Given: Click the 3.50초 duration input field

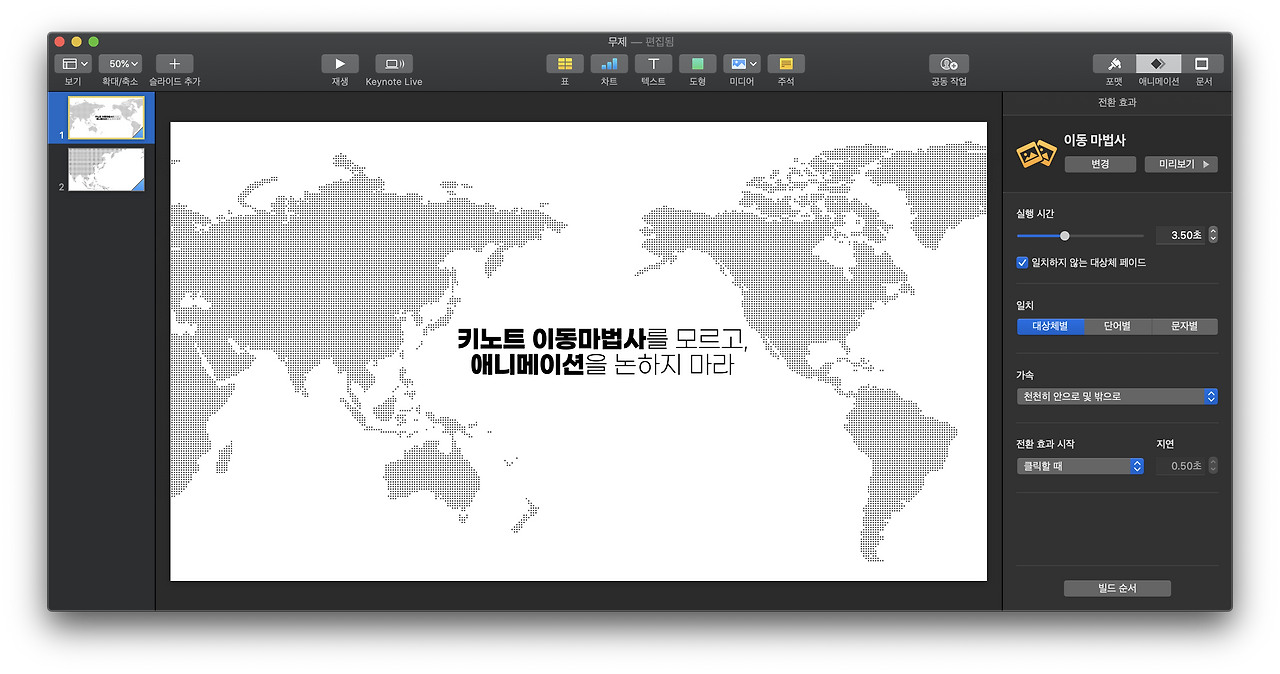Looking at the screenshot, I should 1181,236.
